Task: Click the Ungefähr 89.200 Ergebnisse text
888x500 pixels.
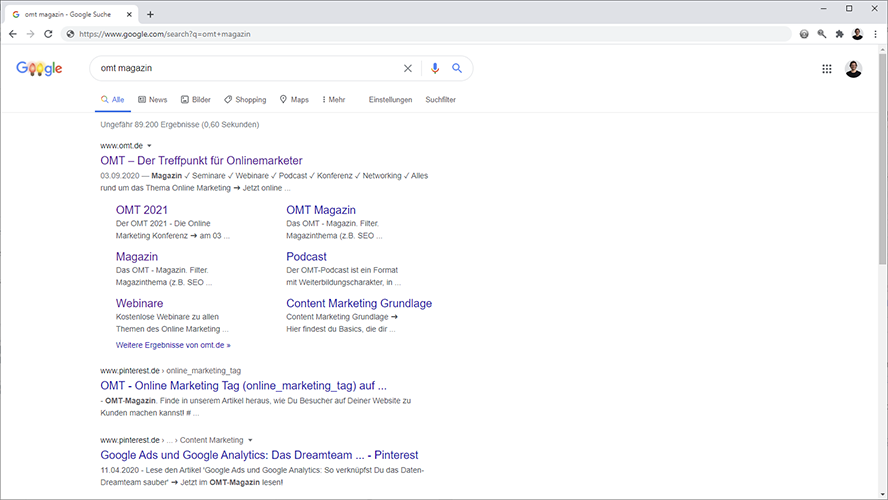Action: click(x=180, y=125)
